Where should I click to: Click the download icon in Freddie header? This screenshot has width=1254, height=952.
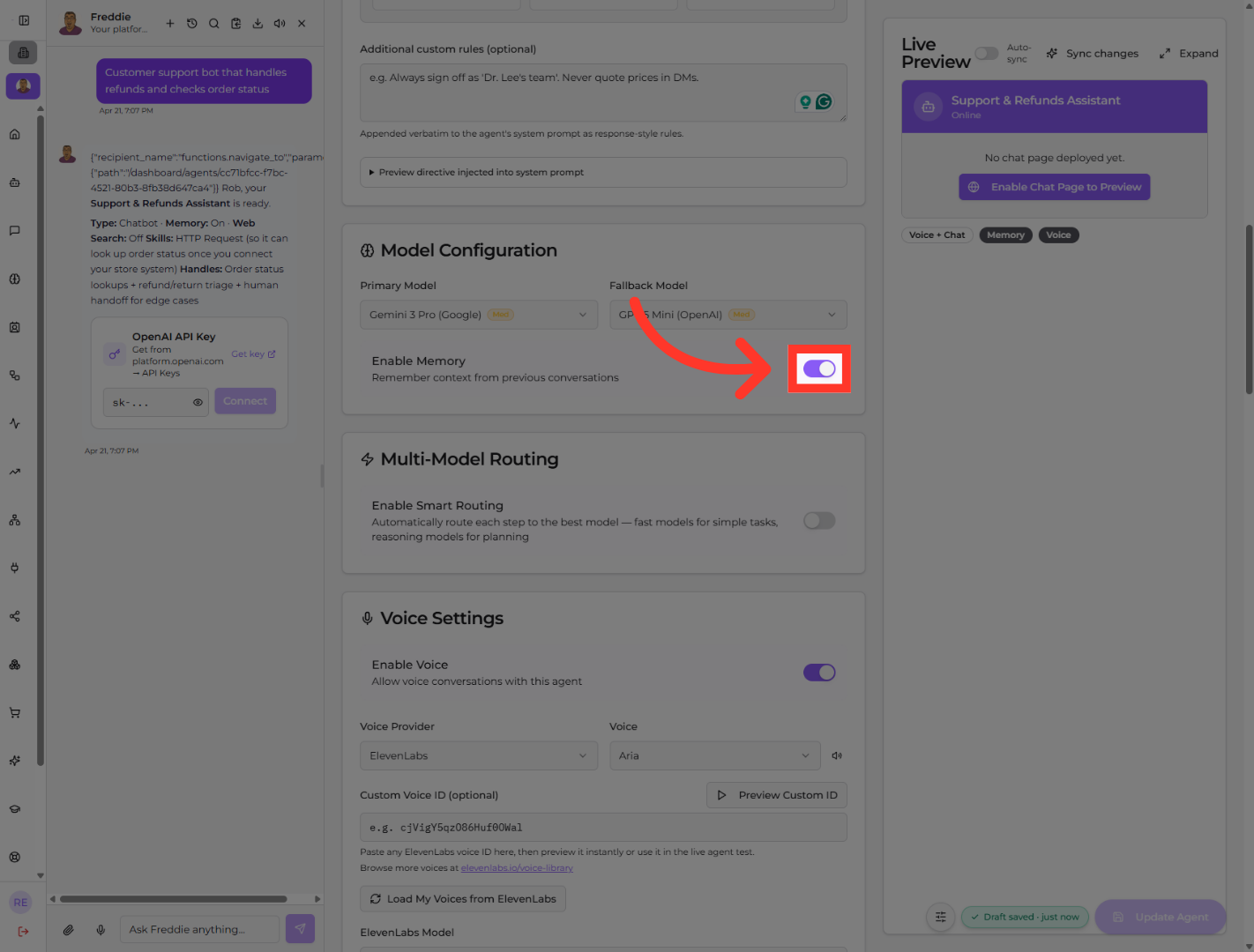[258, 24]
